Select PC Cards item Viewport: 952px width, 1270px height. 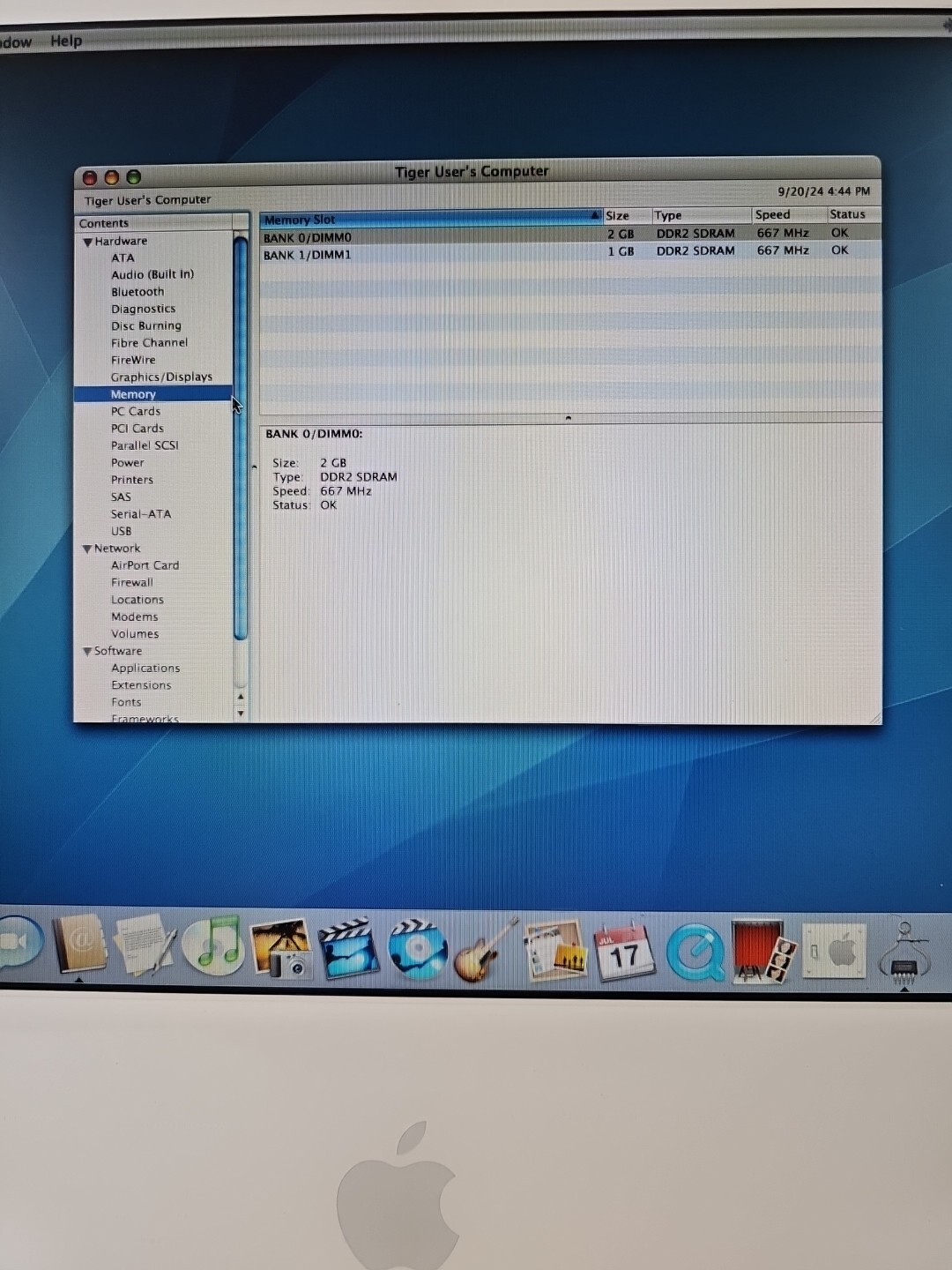[136, 411]
